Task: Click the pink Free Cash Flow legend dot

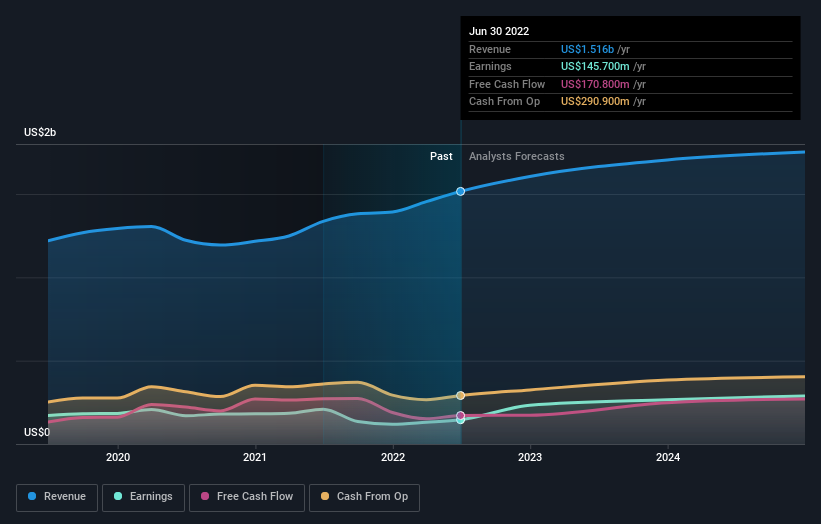Action: pyautogui.click(x=205, y=496)
